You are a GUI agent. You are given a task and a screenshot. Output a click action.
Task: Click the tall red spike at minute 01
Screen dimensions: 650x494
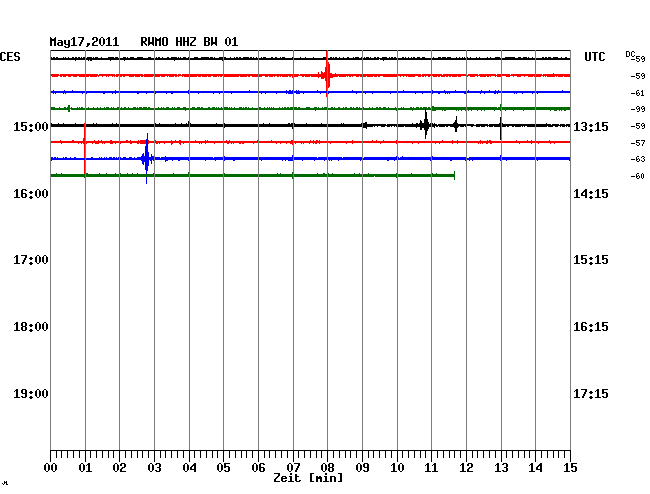click(x=85, y=149)
